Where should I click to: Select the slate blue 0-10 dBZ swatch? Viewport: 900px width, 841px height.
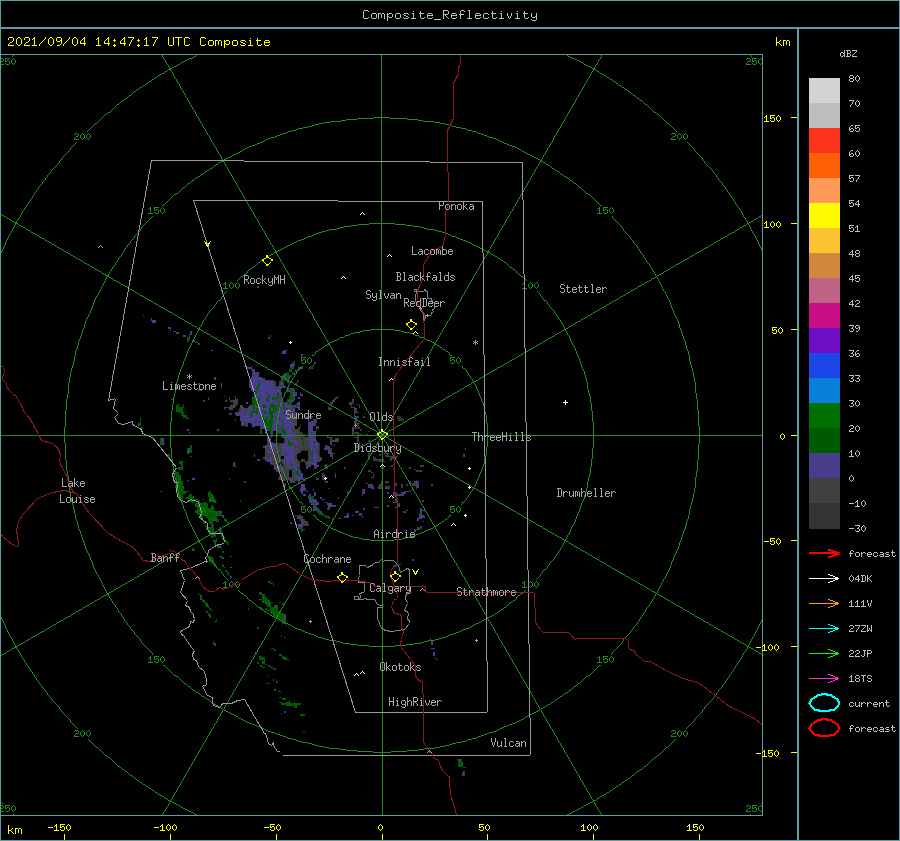tap(824, 466)
